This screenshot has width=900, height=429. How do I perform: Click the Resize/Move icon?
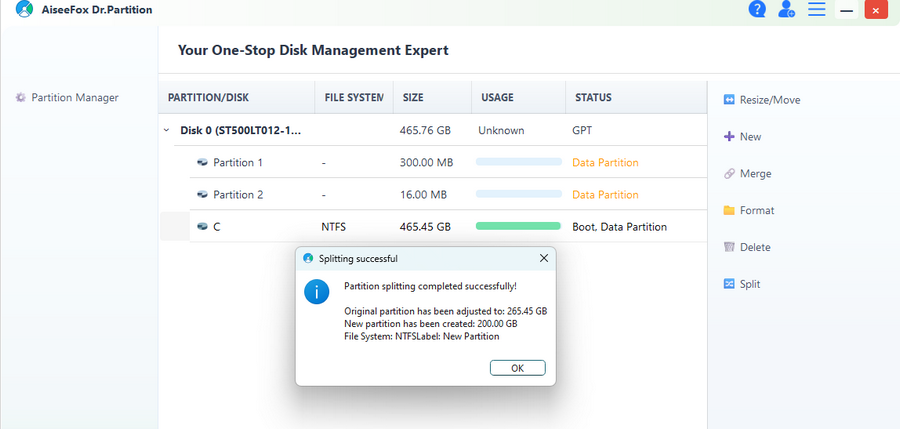[729, 100]
